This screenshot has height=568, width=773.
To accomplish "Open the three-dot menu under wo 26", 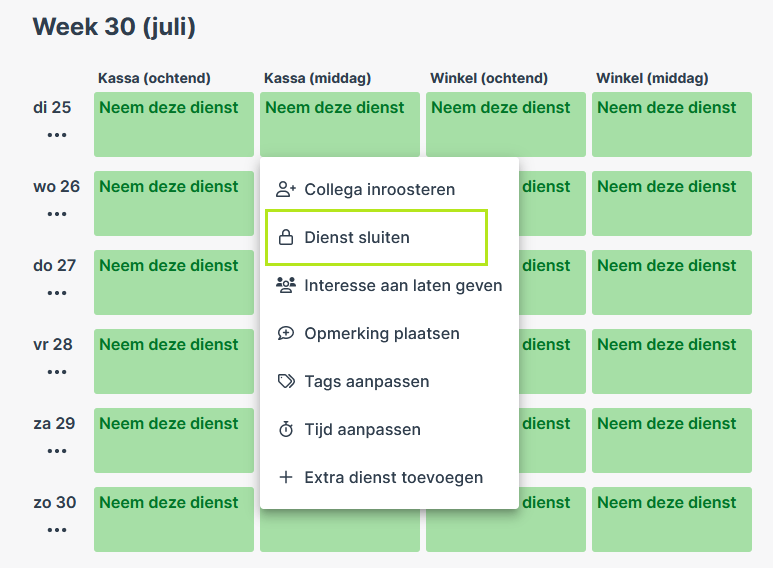I will (57, 213).
